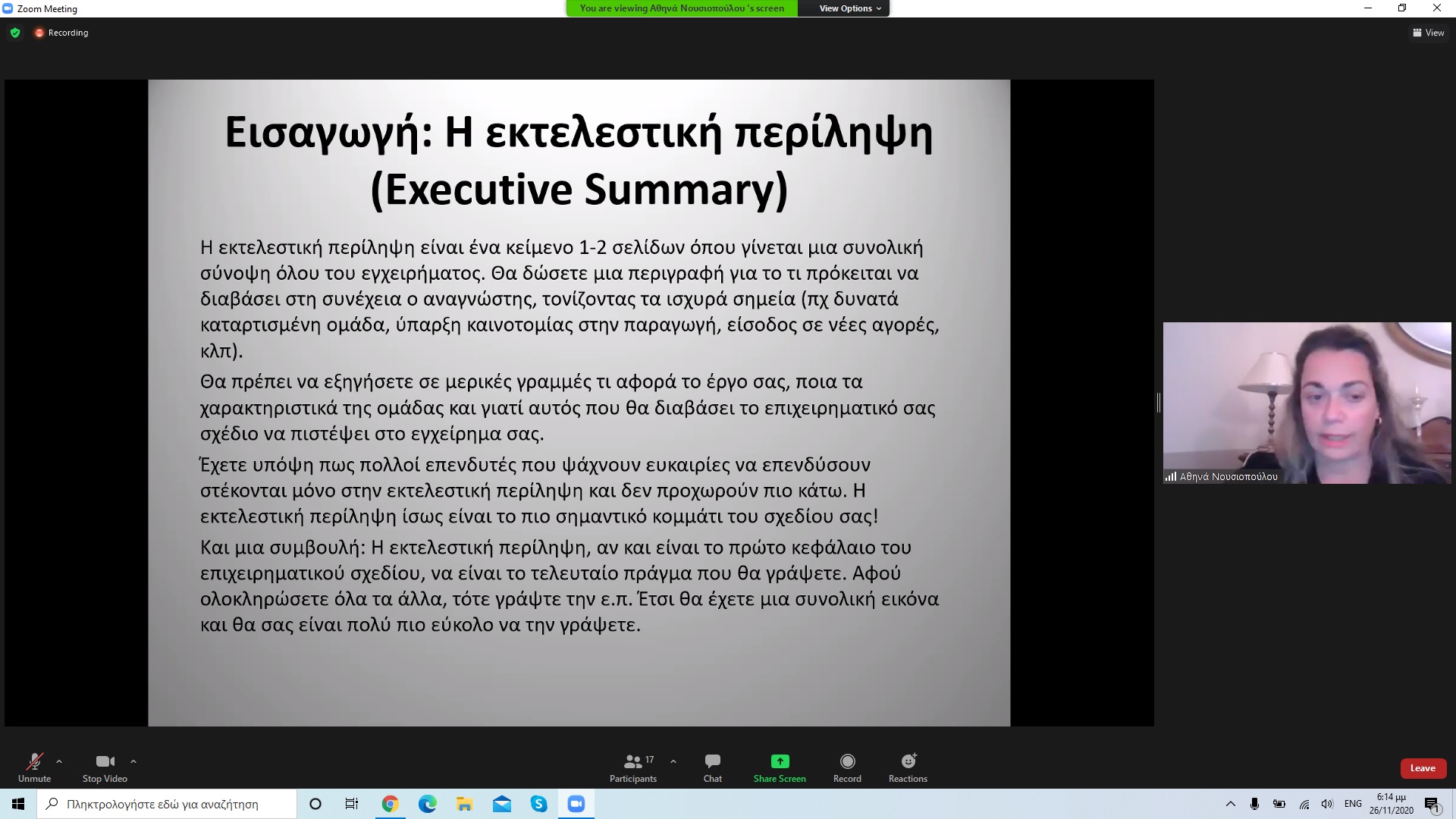Image resolution: width=1456 pixels, height=819 pixels.
Task: Click the red Recording indicator
Action: pyautogui.click(x=61, y=33)
